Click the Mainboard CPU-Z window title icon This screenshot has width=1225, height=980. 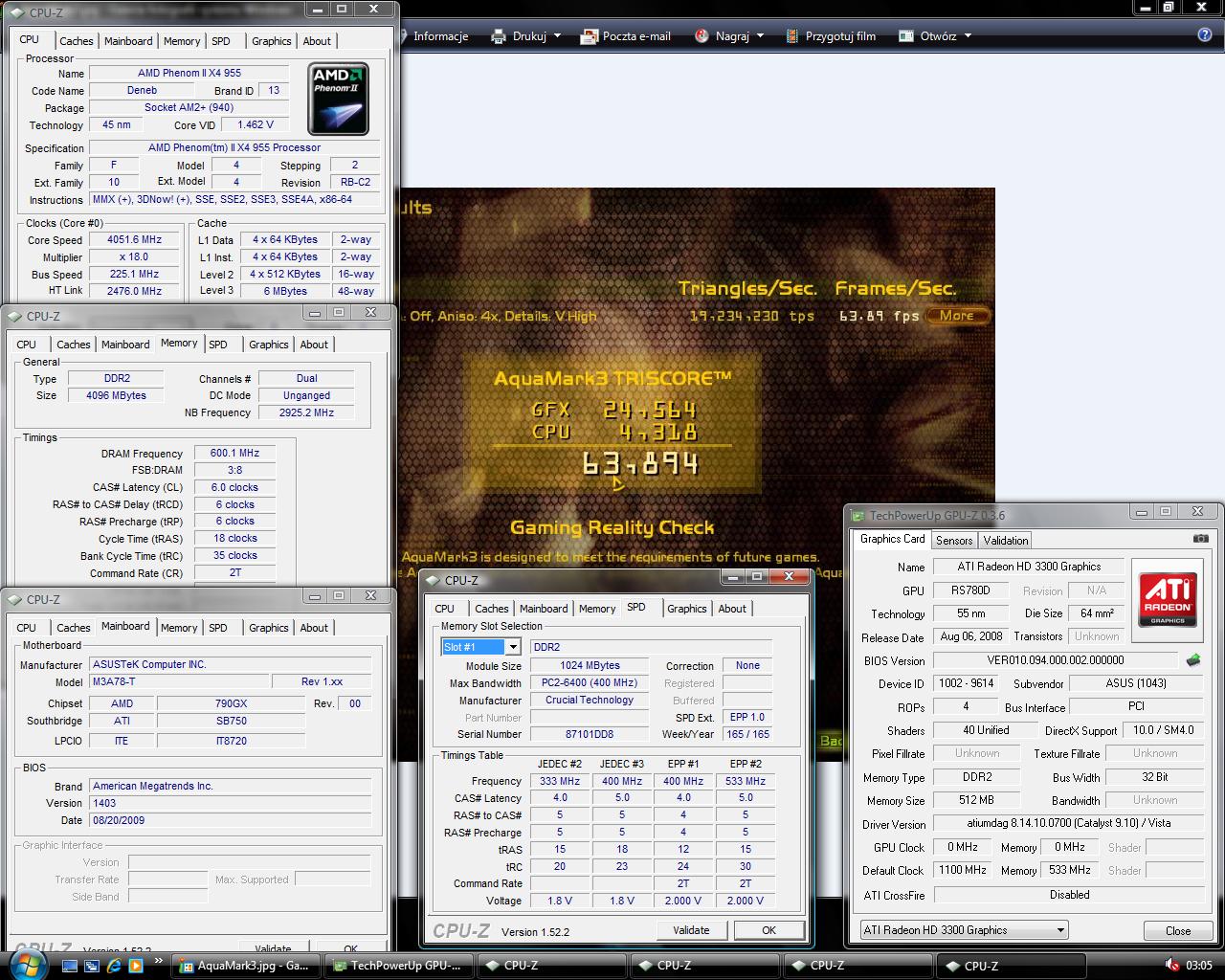click(x=14, y=599)
